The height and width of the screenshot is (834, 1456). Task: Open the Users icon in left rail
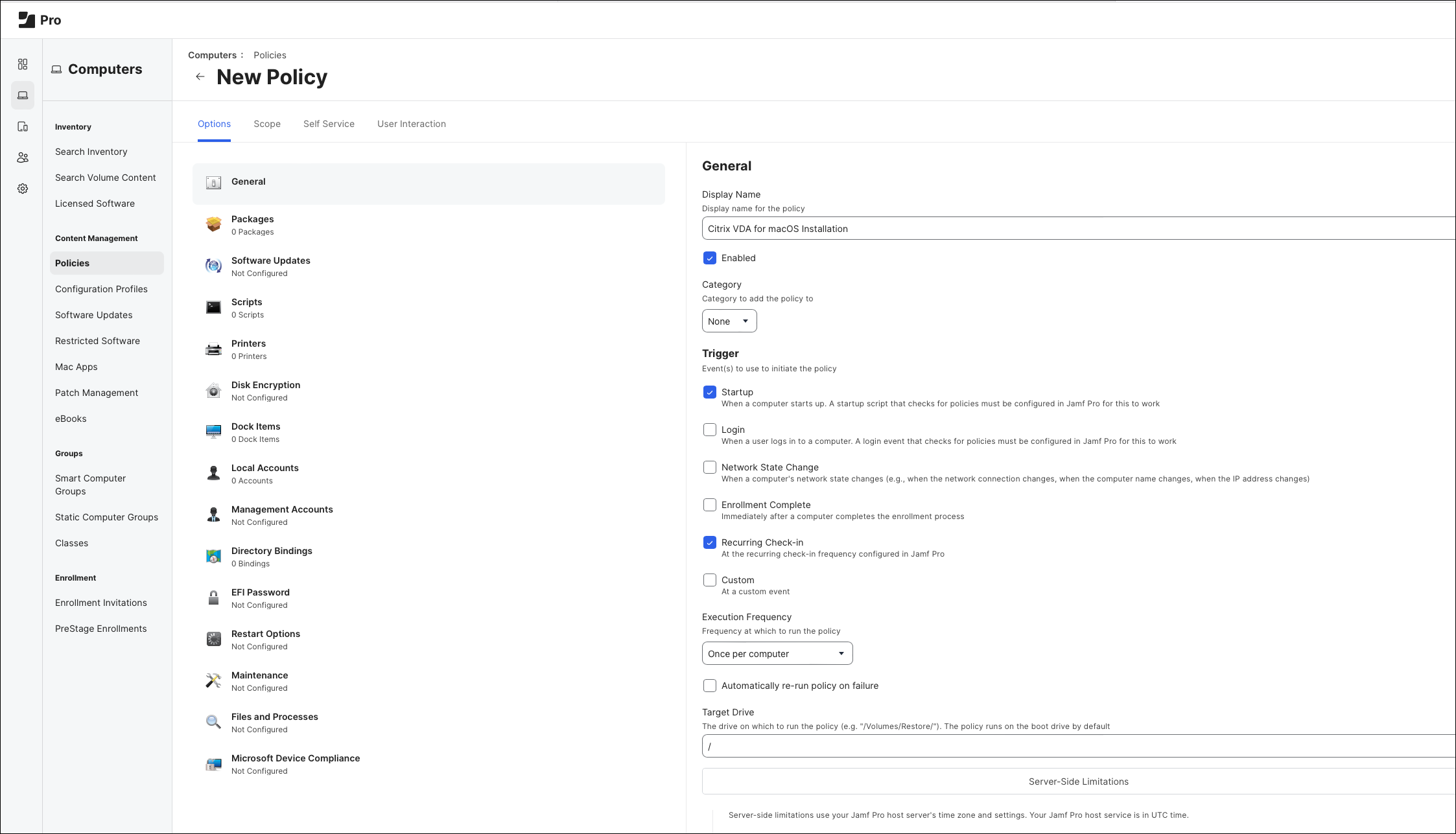click(23, 157)
